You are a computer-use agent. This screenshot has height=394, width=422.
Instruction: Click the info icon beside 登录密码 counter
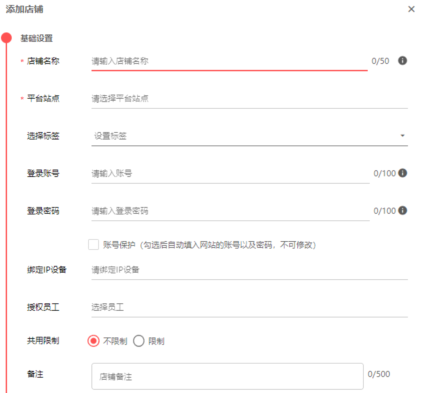(x=402, y=210)
